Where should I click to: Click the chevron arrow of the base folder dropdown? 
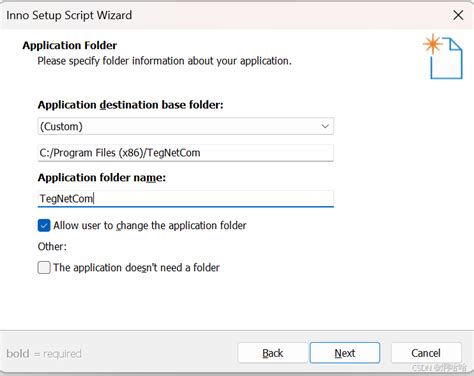(325, 126)
